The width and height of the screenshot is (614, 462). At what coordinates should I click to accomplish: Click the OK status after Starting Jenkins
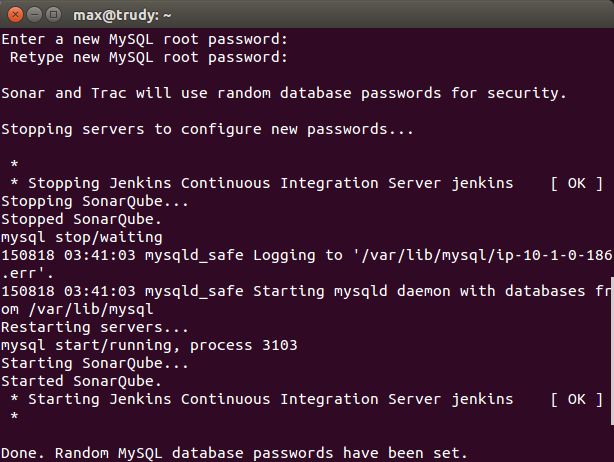pos(576,399)
